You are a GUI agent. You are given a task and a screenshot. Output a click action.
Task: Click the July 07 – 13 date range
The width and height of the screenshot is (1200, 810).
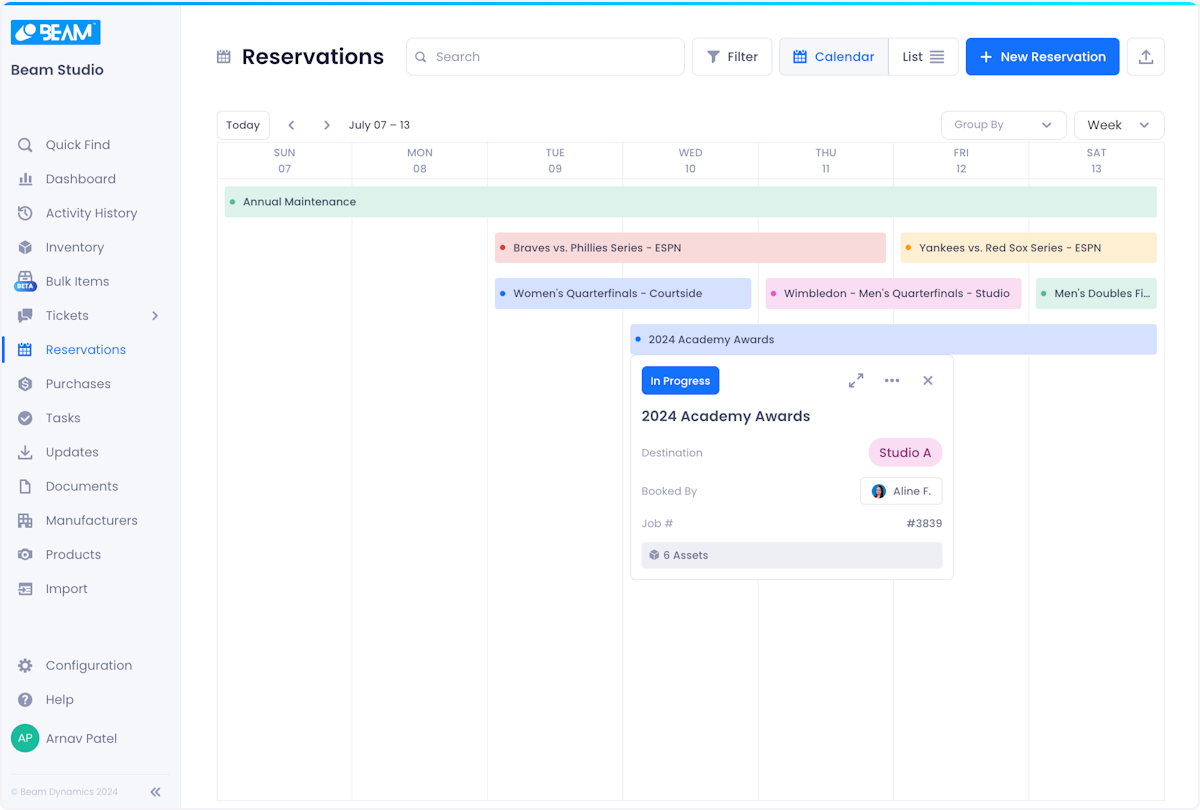(x=379, y=125)
